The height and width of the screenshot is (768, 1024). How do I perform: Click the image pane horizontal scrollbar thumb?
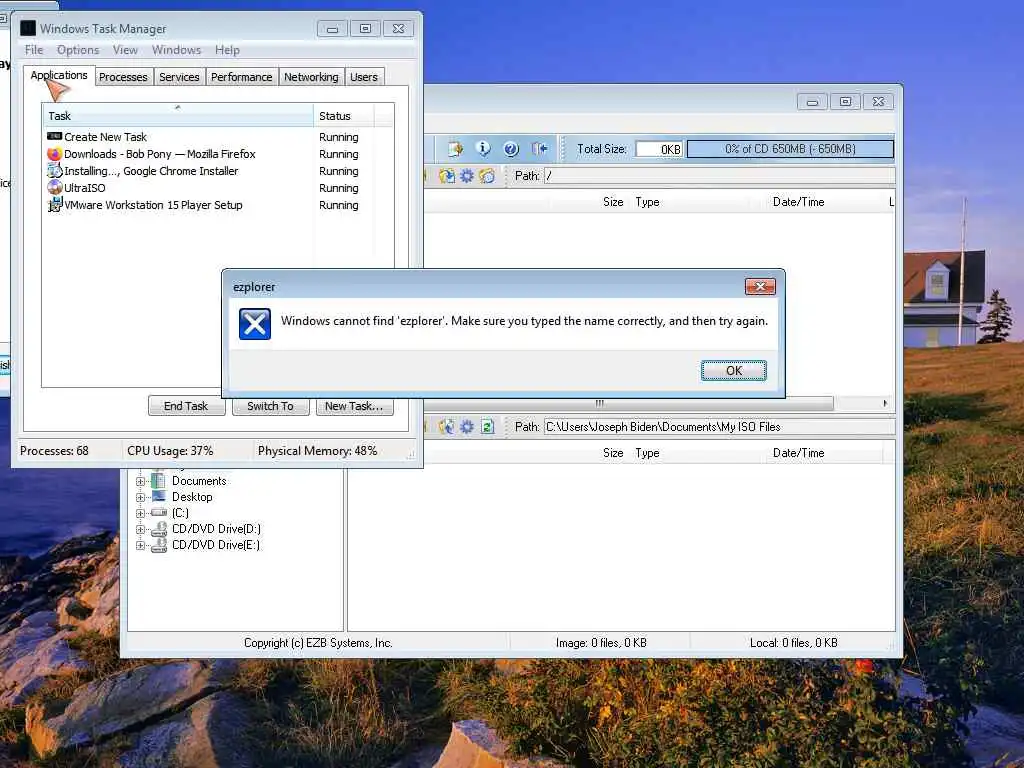coord(599,403)
